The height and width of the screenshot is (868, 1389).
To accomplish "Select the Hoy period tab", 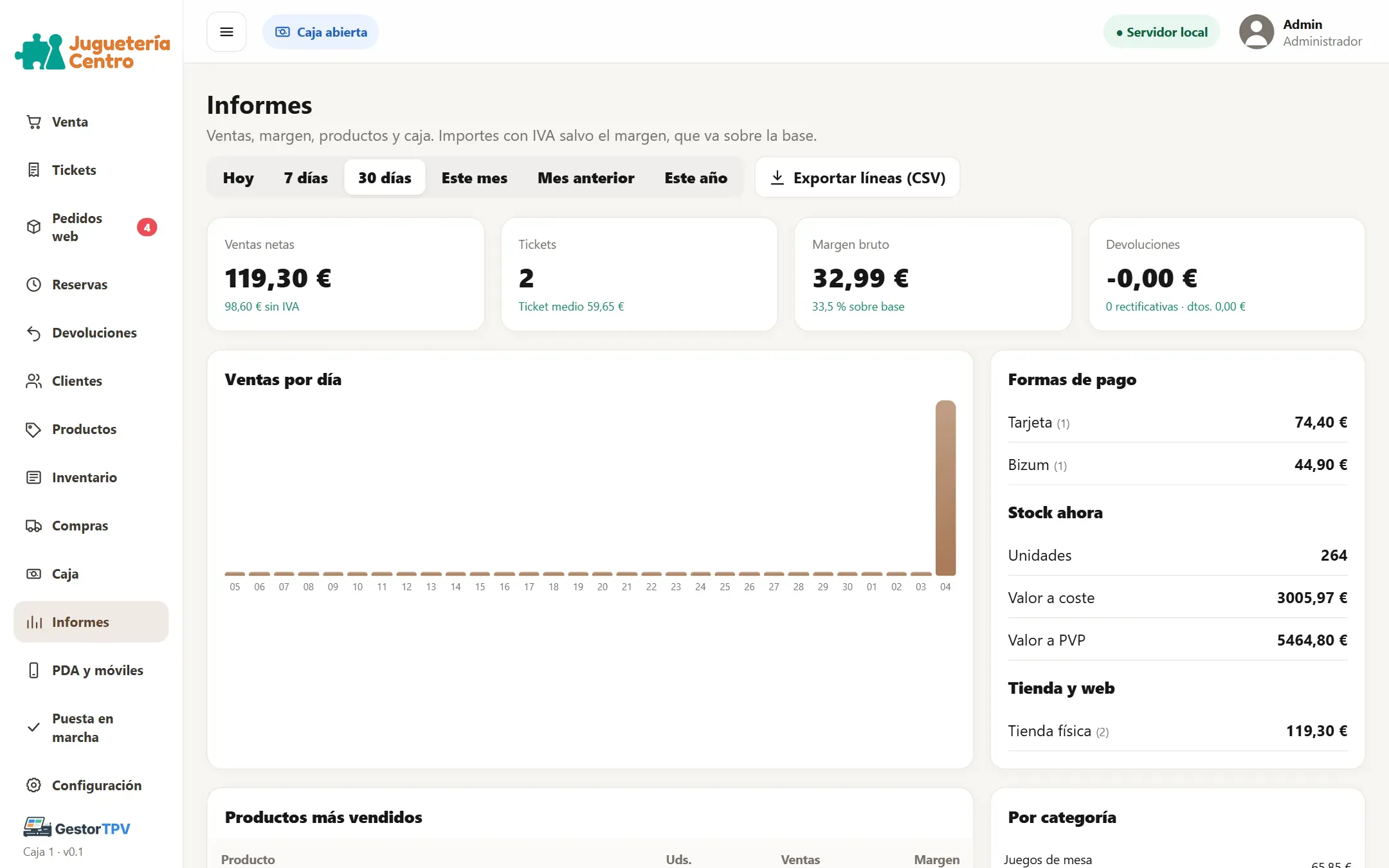I will [238, 177].
